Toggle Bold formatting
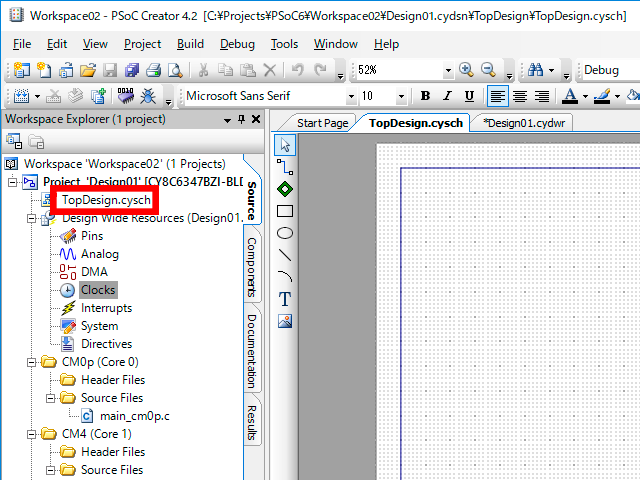The width and height of the screenshot is (640, 480). (425, 96)
